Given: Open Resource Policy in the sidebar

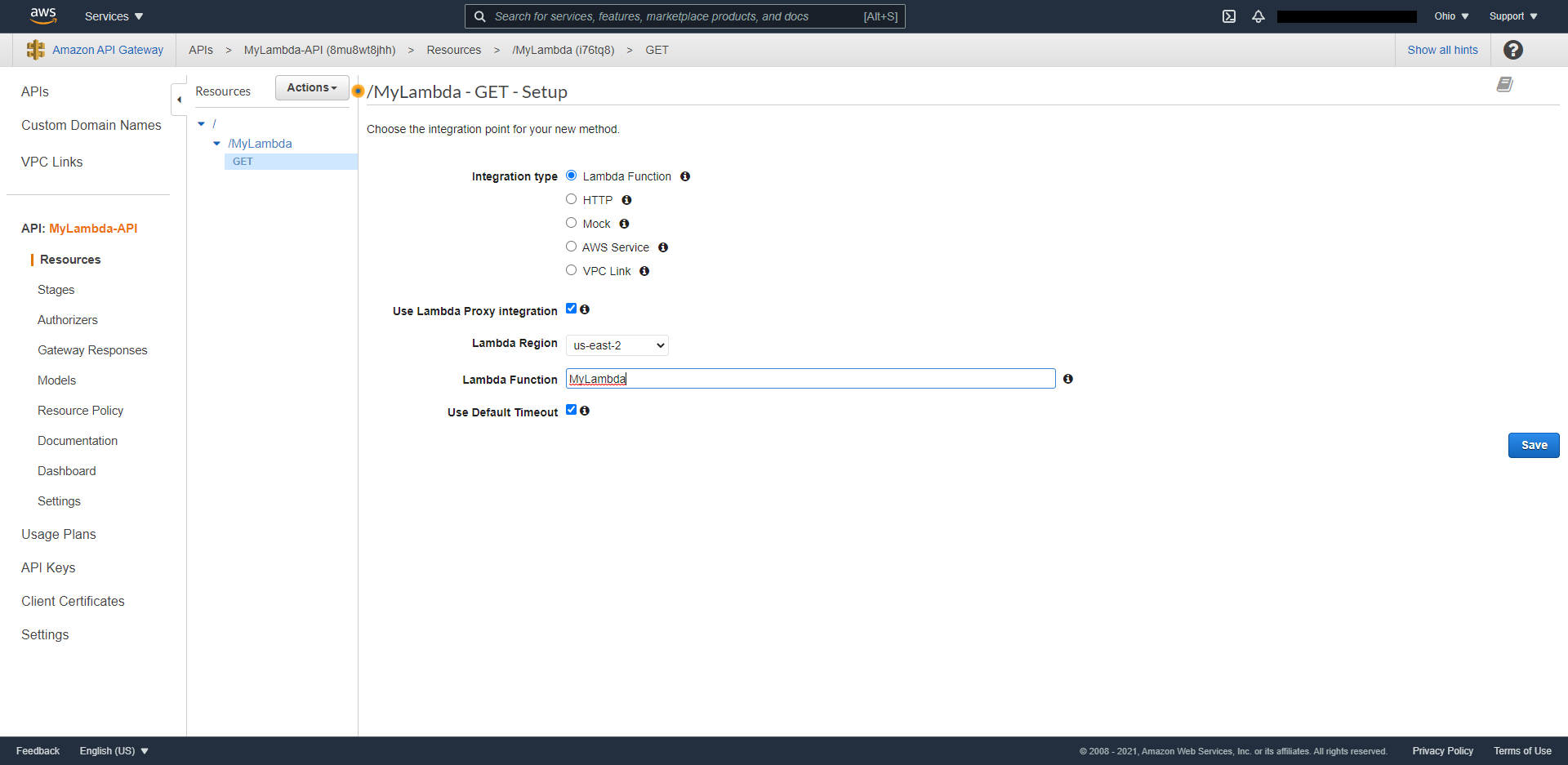Looking at the screenshot, I should coord(80,411).
